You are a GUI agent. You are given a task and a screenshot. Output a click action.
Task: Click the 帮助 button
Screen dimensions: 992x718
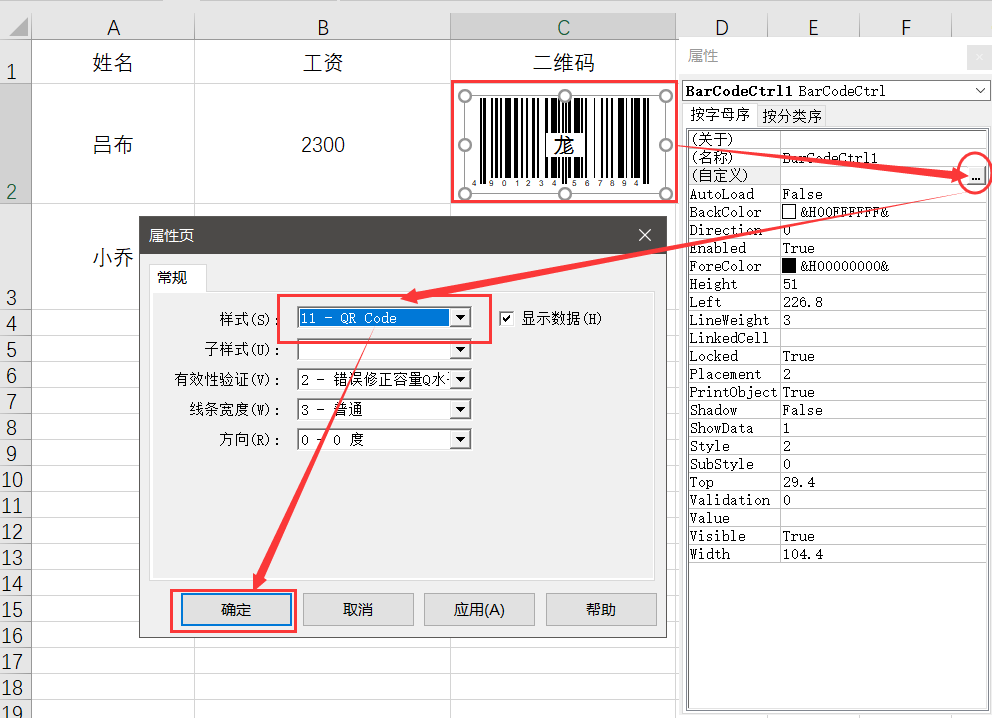click(601, 610)
